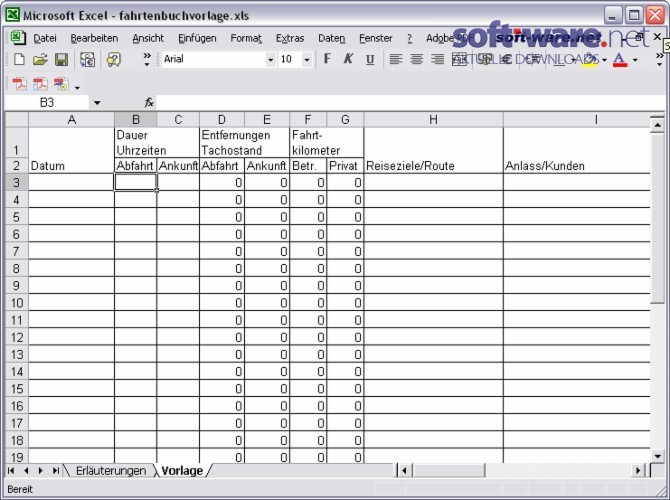Image resolution: width=670 pixels, height=500 pixels.
Task: Click the Select All corner button
Action: tap(17, 120)
